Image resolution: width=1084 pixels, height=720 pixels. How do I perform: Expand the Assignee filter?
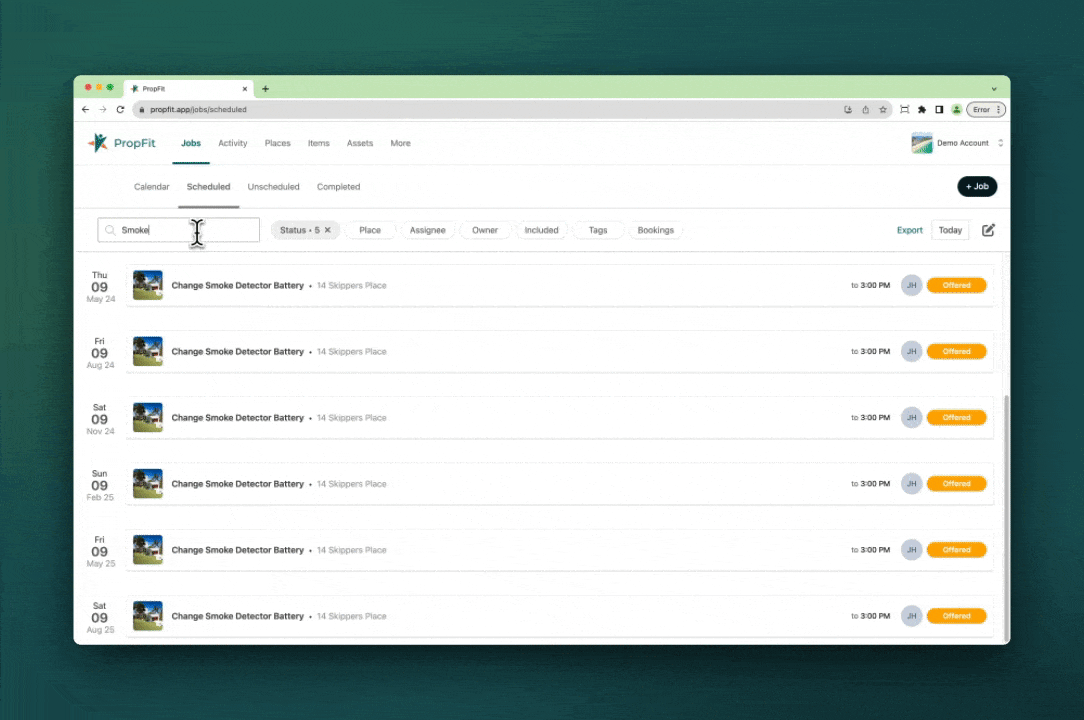(427, 230)
